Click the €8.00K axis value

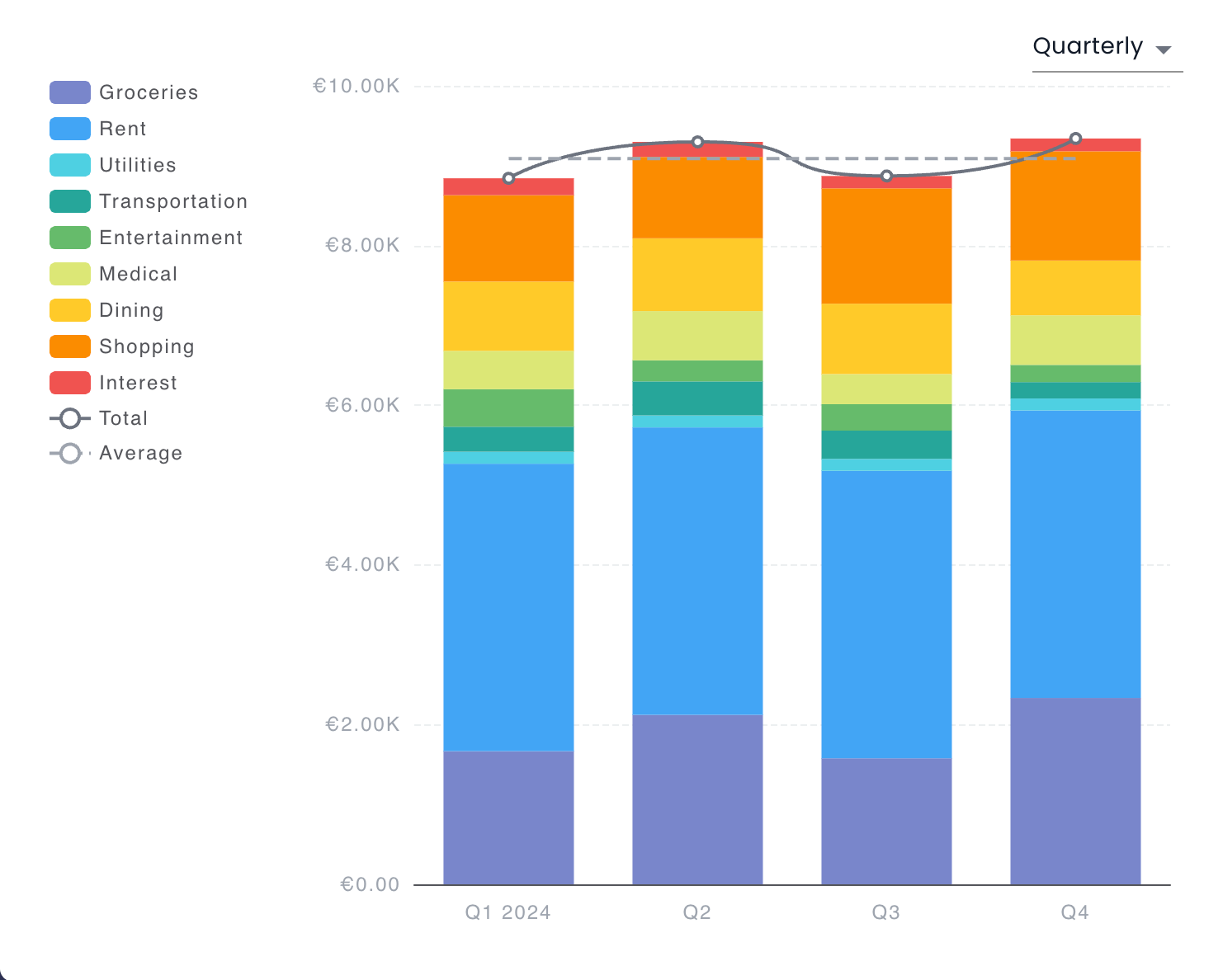[362, 246]
